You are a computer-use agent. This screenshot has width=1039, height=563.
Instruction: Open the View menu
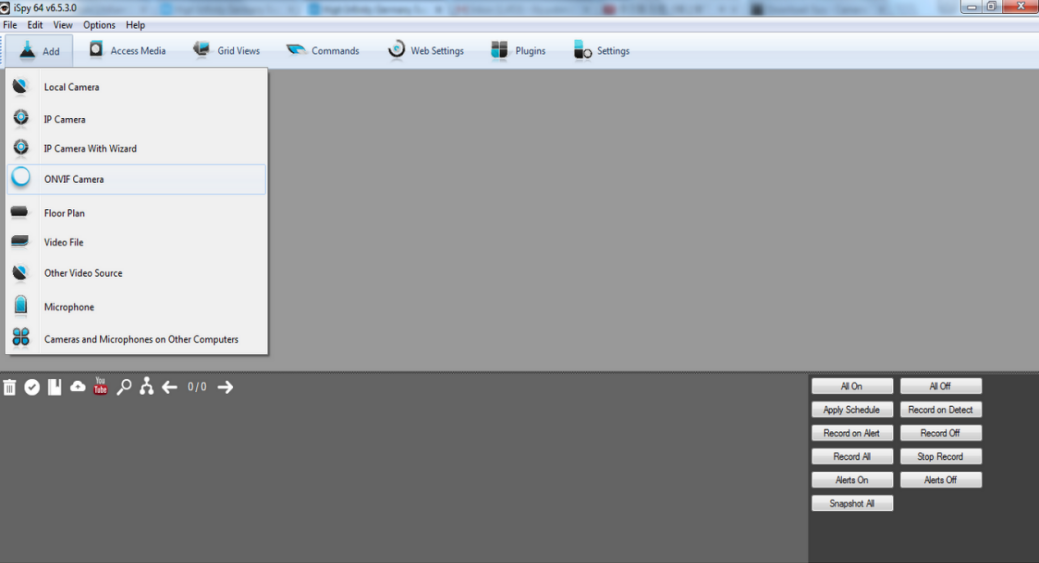[x=63, y=25]
